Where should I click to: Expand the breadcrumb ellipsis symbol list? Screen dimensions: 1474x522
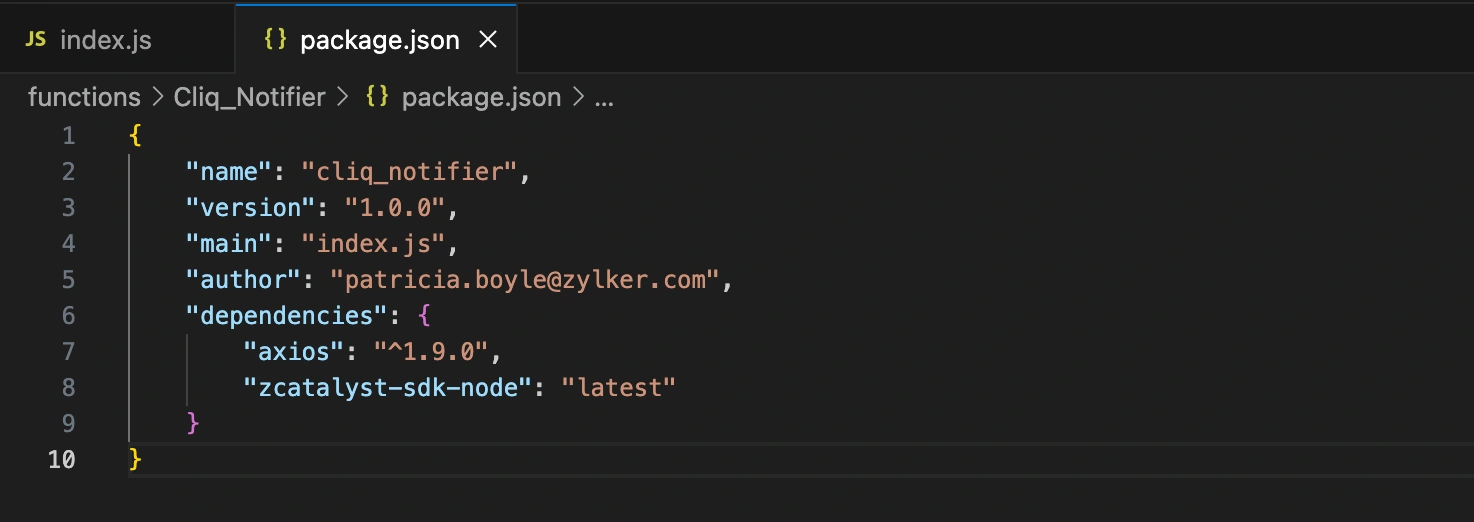tap(604, 98)
